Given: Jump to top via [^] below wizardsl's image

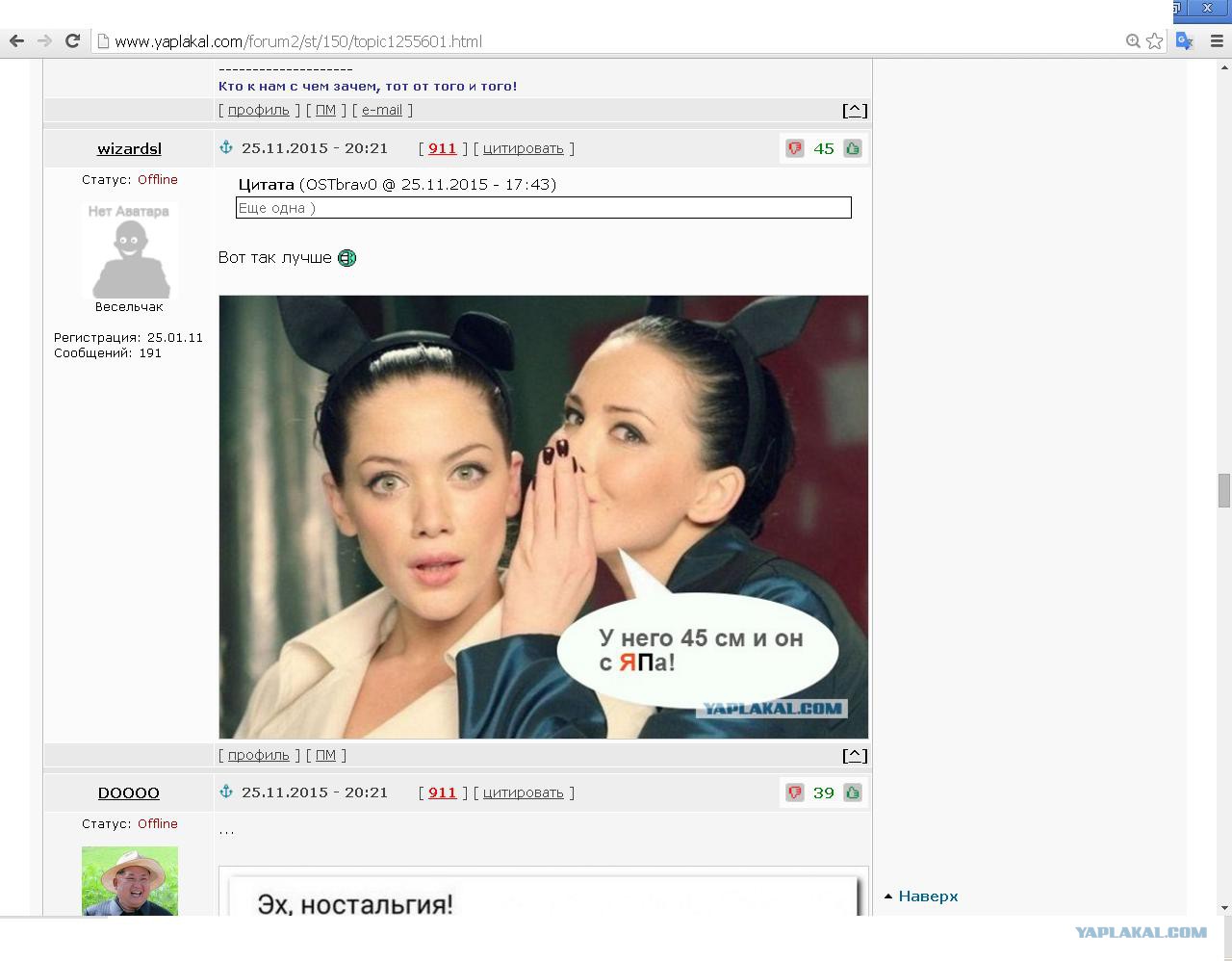Looking at the screenshot, I should coord(855,755).
